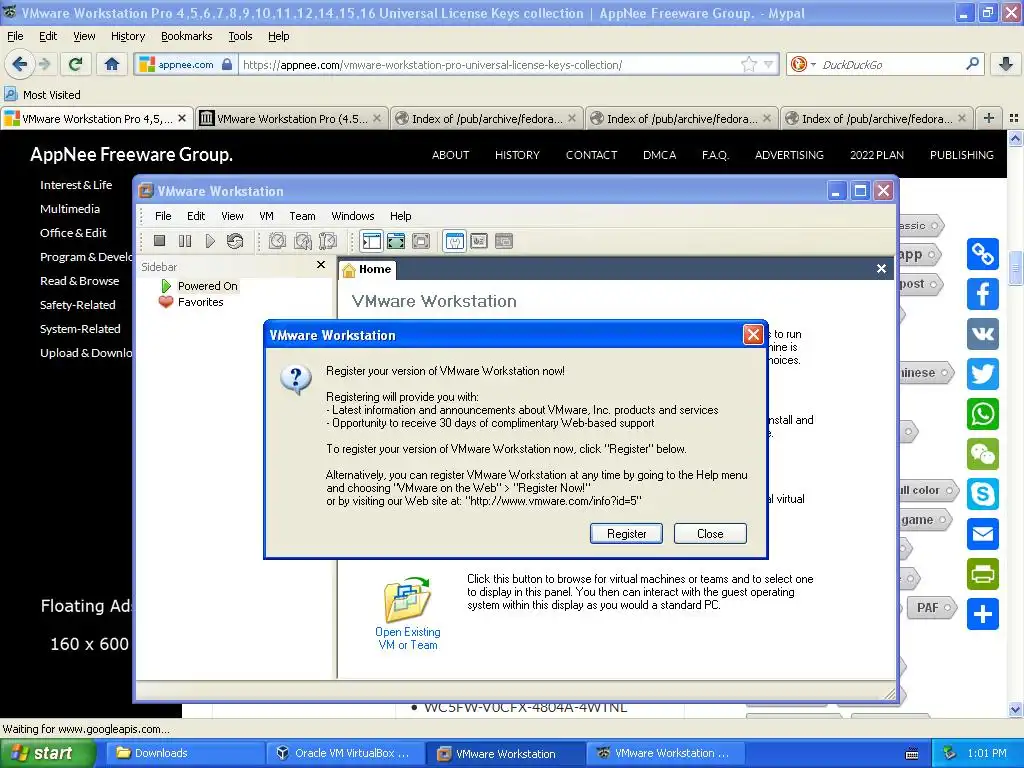
Task: Click the Suspend pause icon in VMware toolbar
Action: tap(185, 241)
